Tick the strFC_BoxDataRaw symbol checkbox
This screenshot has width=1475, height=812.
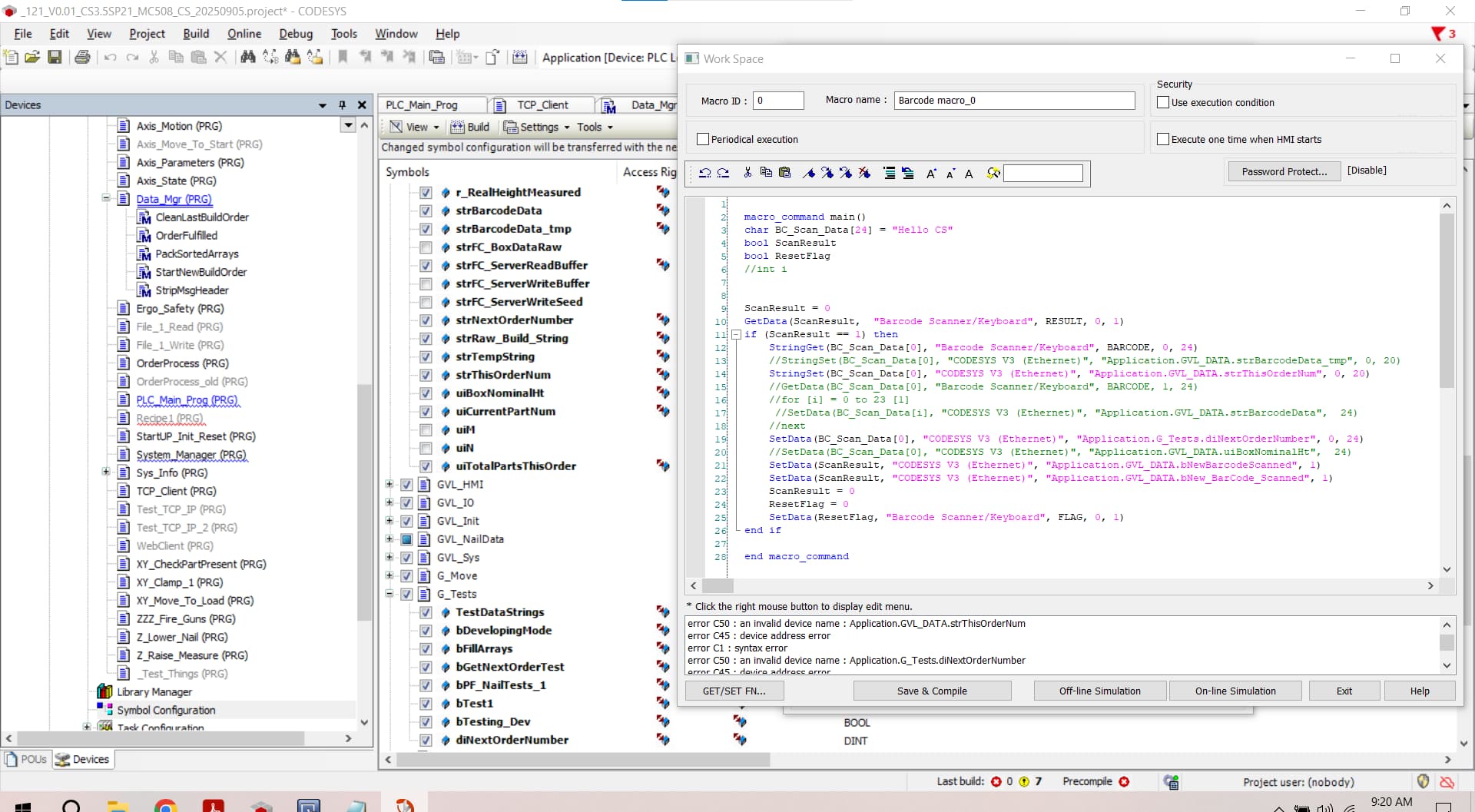point(426,247)
